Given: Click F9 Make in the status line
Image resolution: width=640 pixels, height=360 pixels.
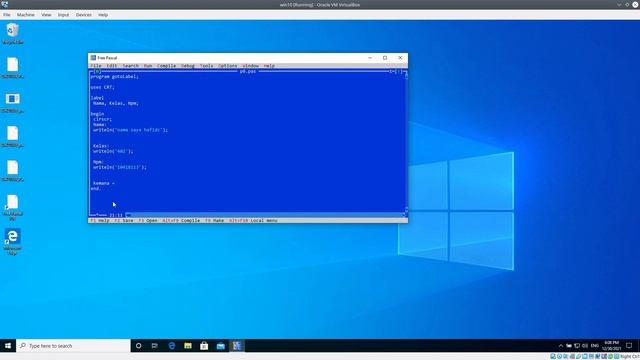Looking at the screenshot, I should (214, 220).
